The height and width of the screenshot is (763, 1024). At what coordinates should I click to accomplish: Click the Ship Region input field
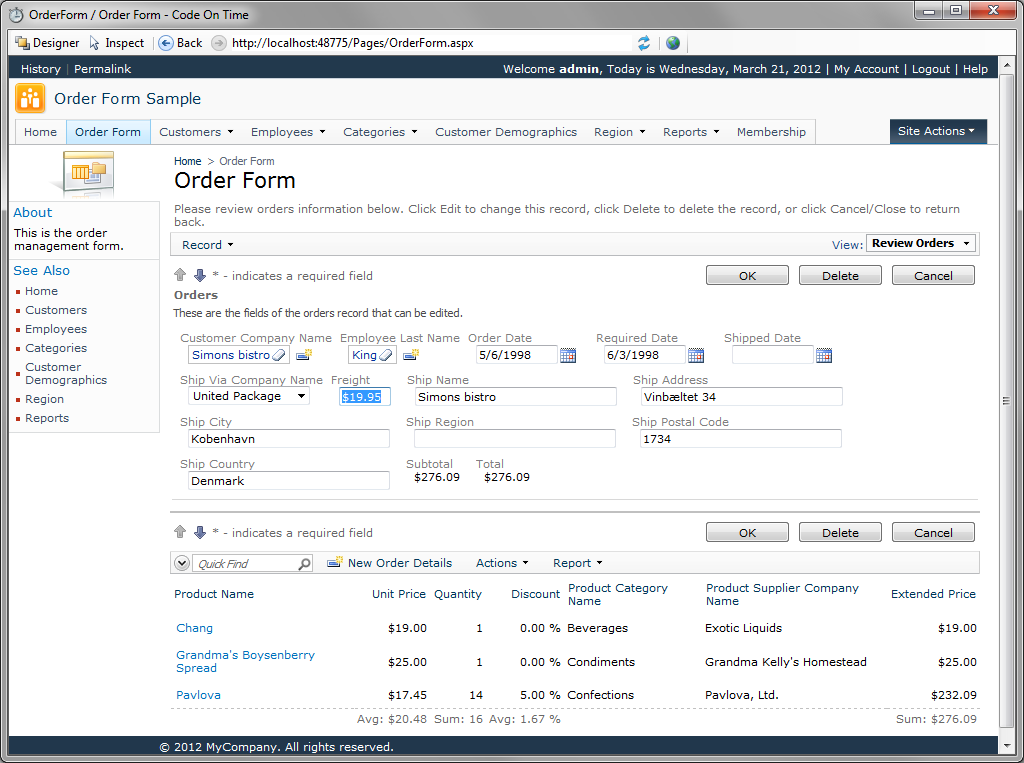pos(515,439)
